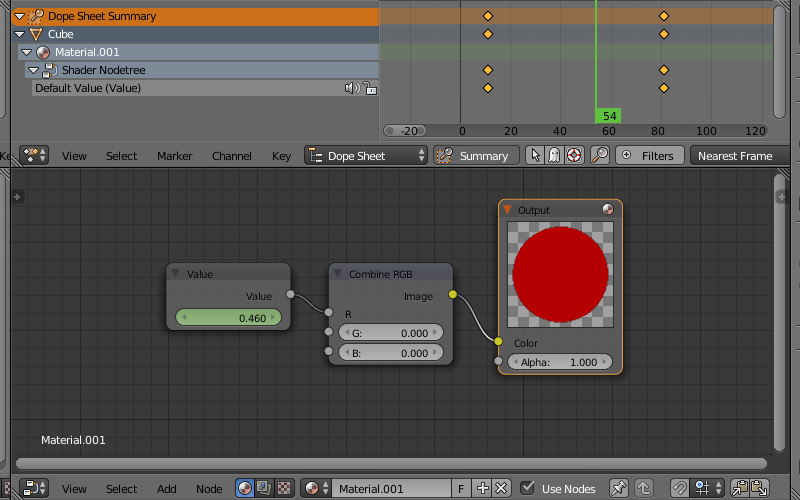
Task: Click the Combine RGB Image output socket
Action: pyautogui.click(x=453, y=294)
